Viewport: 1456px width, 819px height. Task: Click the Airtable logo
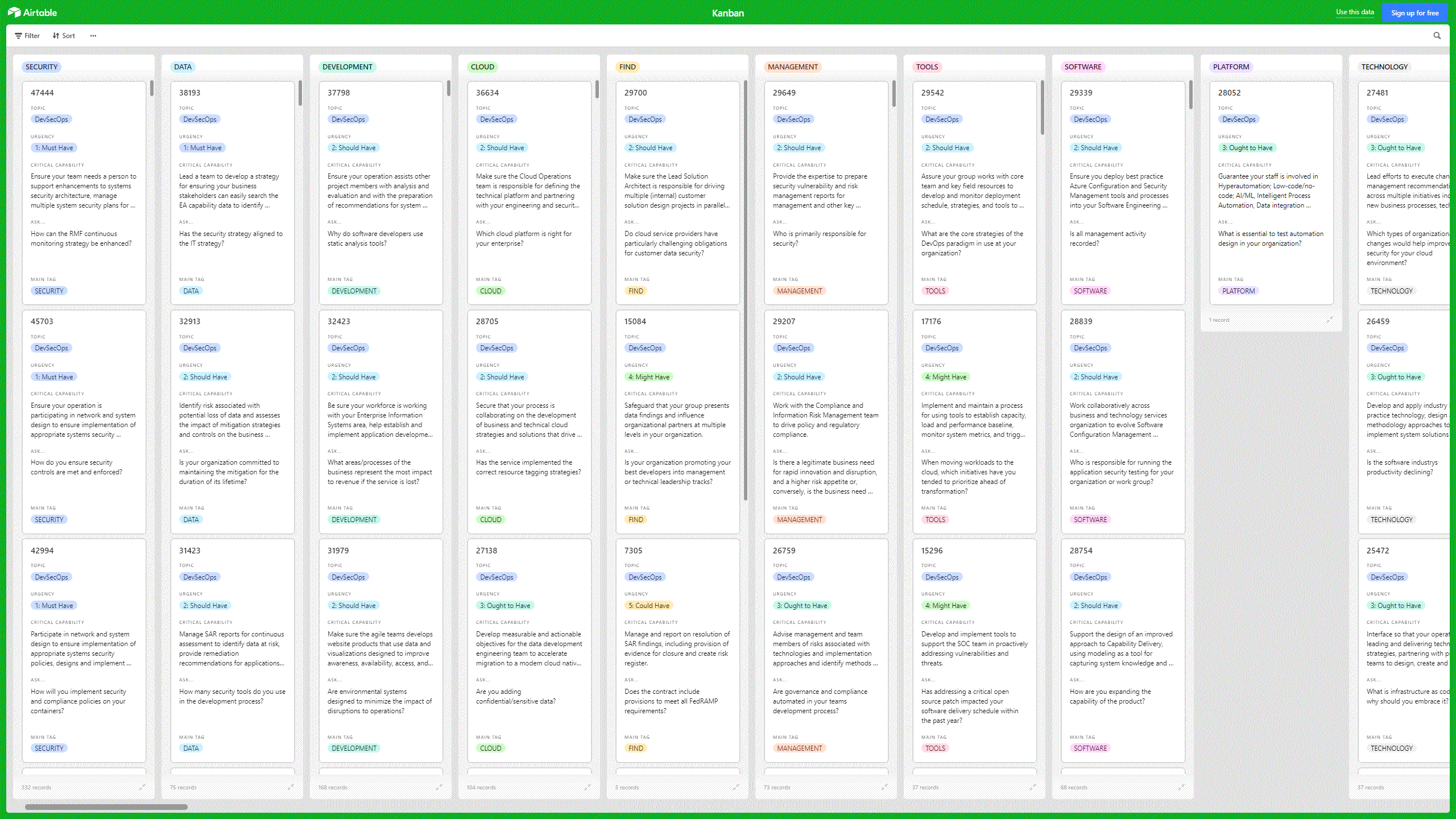point(32,12)
